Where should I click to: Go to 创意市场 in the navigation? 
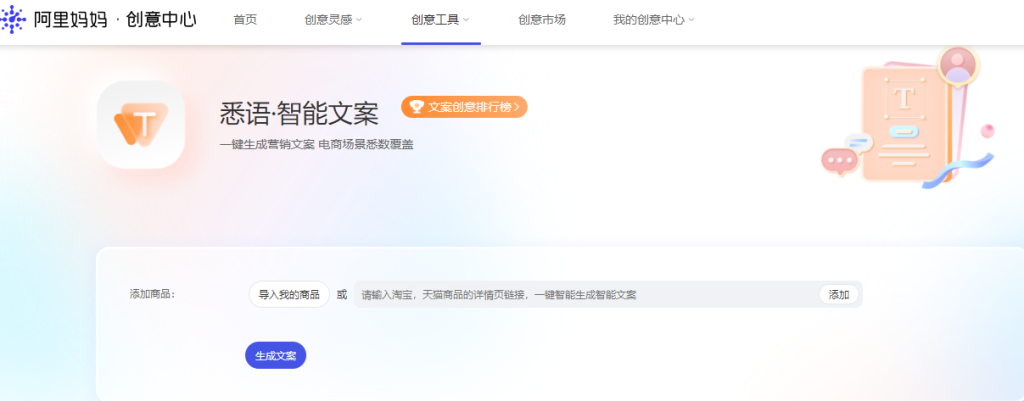tap(542, 20)
